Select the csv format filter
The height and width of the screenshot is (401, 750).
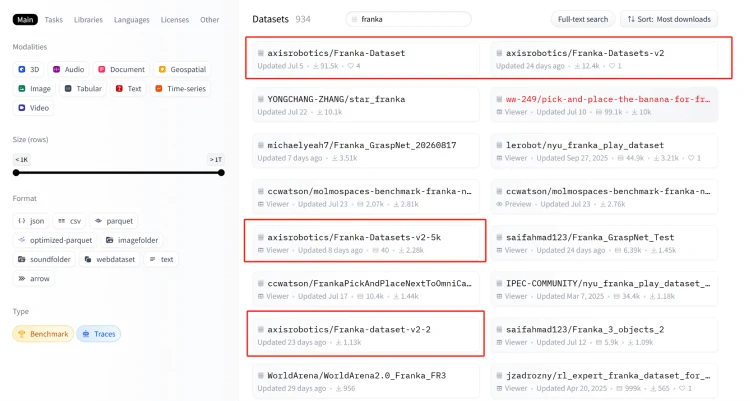tap(69, 221)
